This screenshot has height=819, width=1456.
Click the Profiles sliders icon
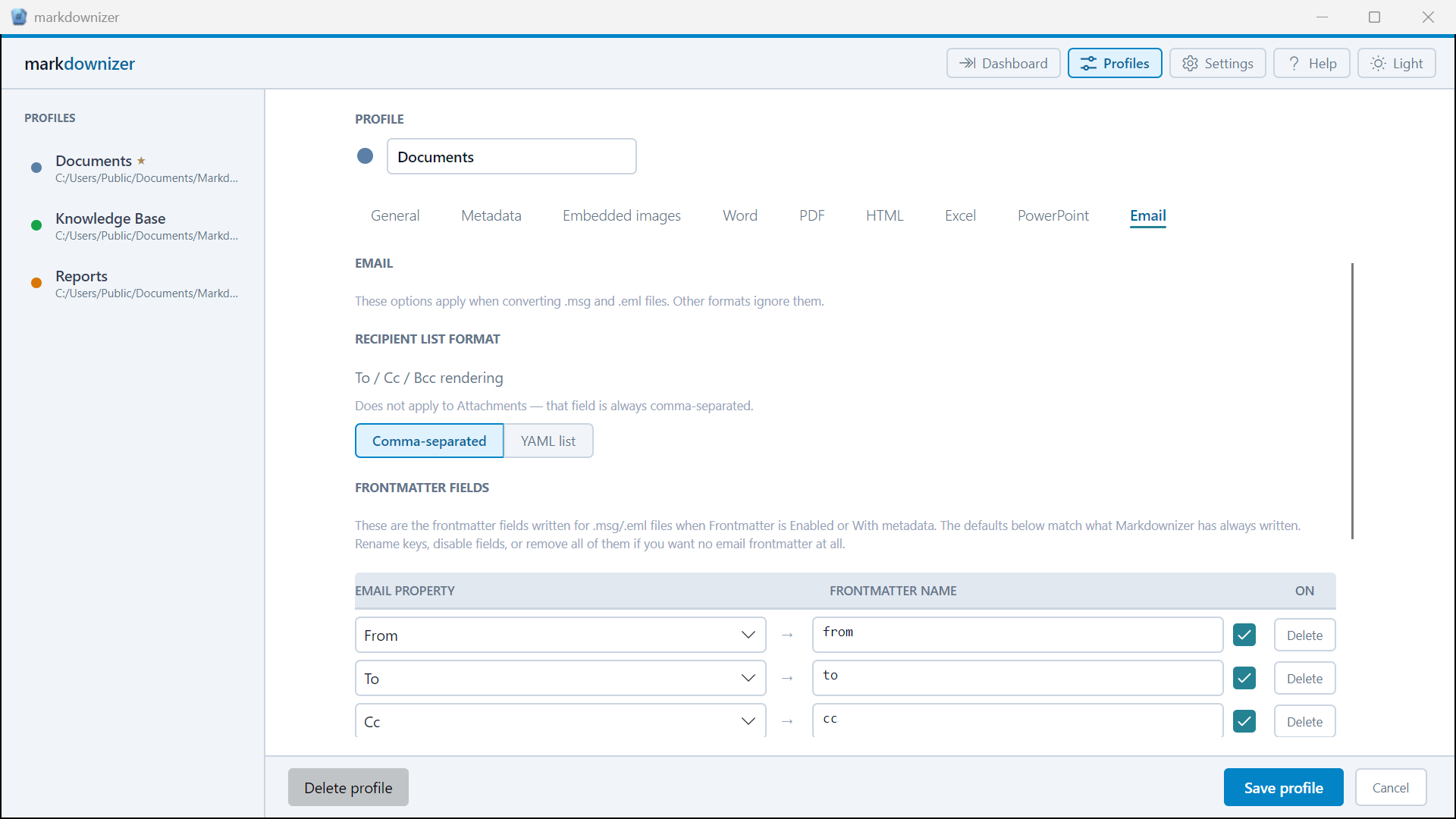pyautogui.click(x=1088, y=63)
